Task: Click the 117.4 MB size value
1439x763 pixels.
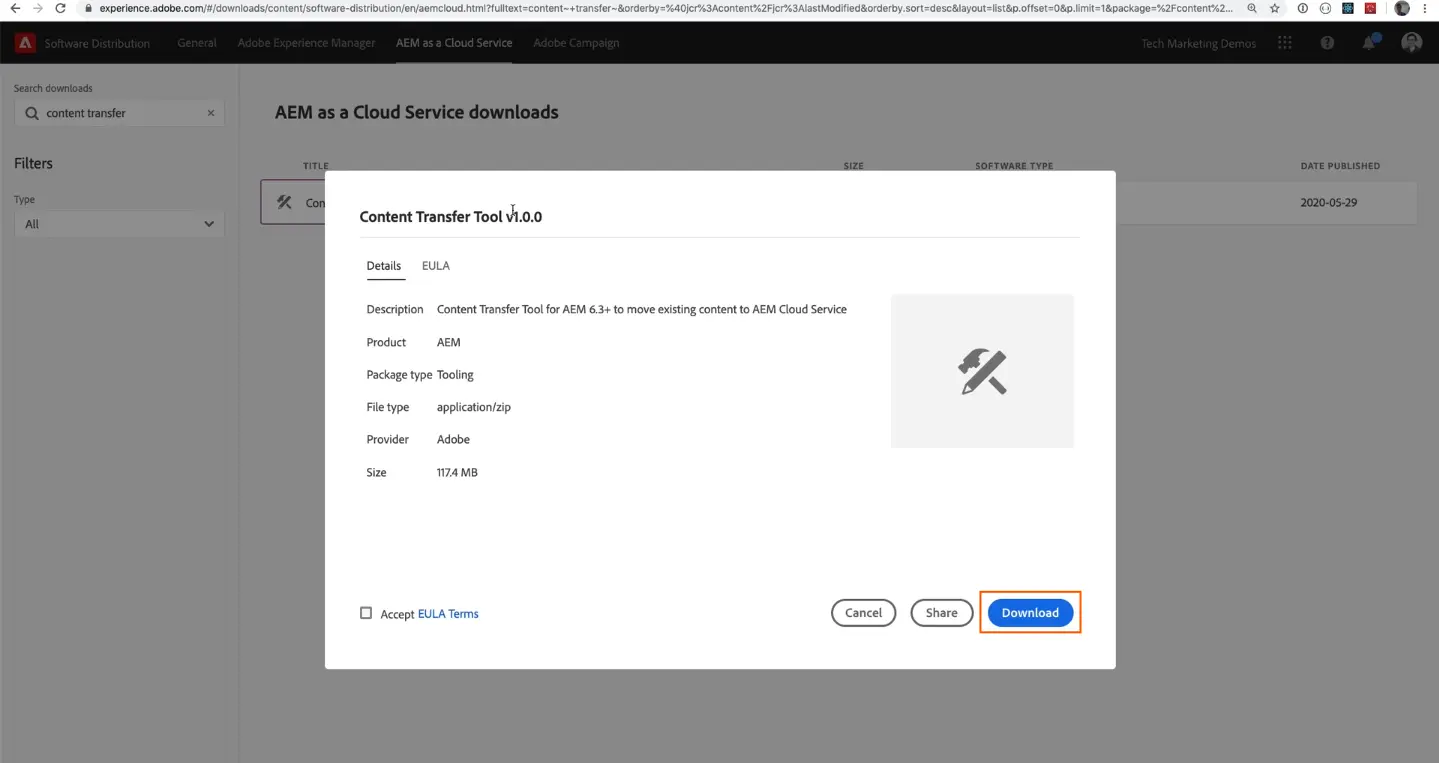Action: (x=457, y=472)
